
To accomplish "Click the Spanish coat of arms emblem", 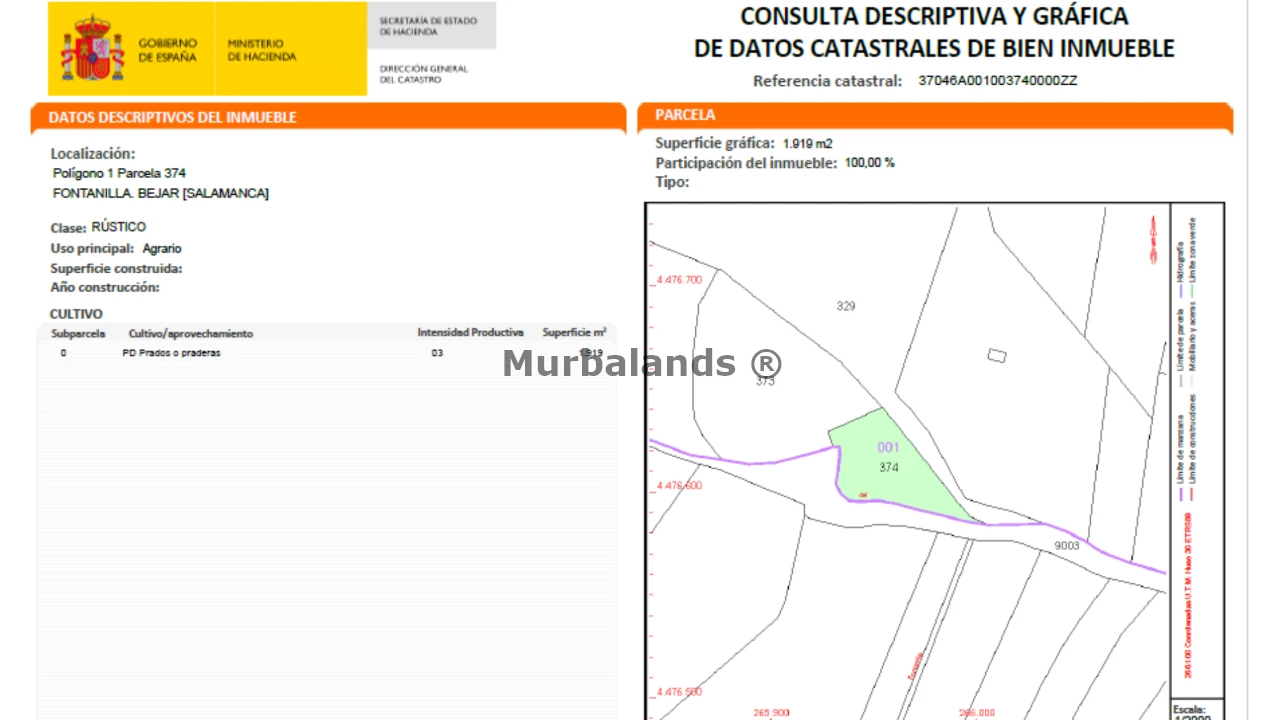I will (92, 49).
